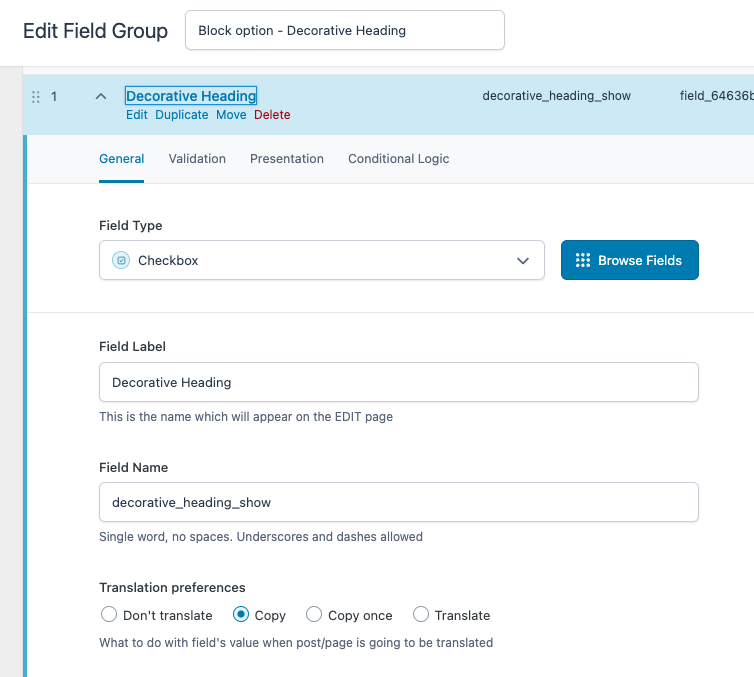The image size is (754, 677).
Task: Click the Edit link under Decorative Heading
Action: [137, 115]
